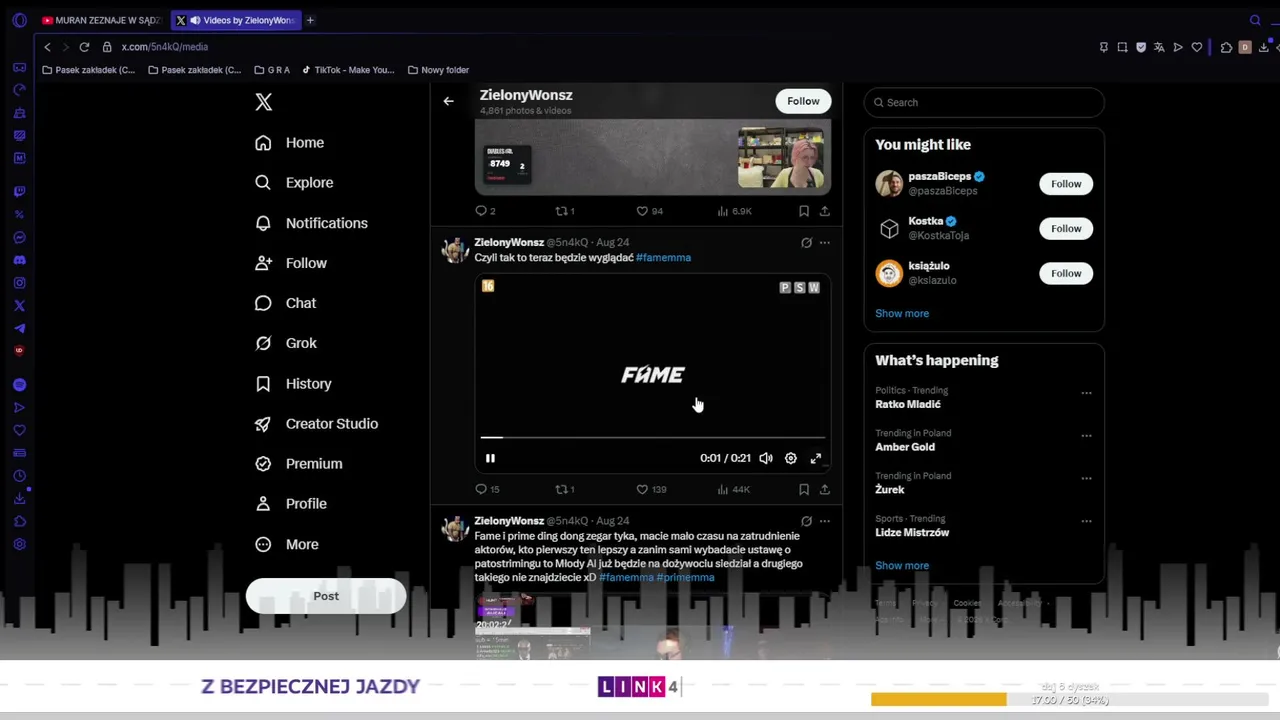Bookmark the post with 139 likes
Screen dimensions: 1280x720
(804, 489)
